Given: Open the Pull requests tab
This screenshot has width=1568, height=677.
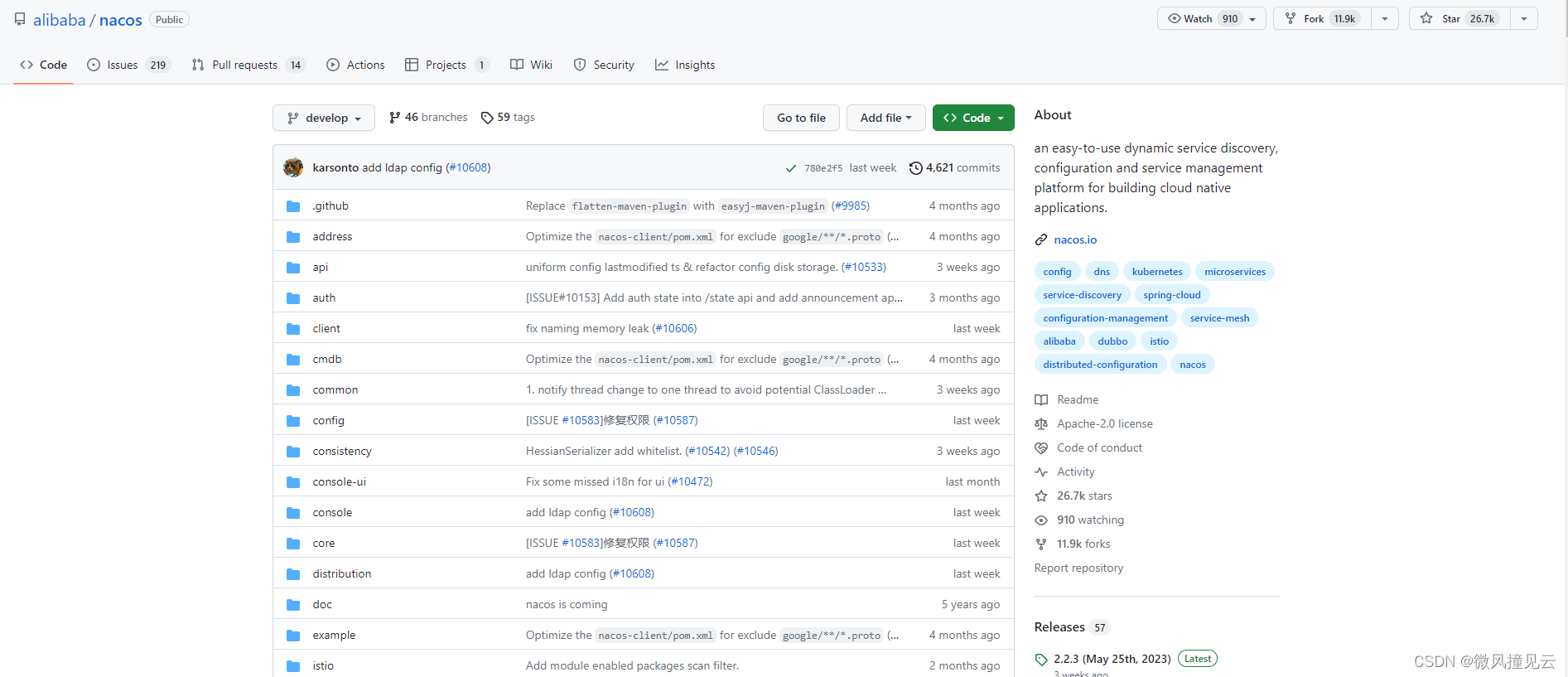Looking at the screenshot, I should coord(248,65).
